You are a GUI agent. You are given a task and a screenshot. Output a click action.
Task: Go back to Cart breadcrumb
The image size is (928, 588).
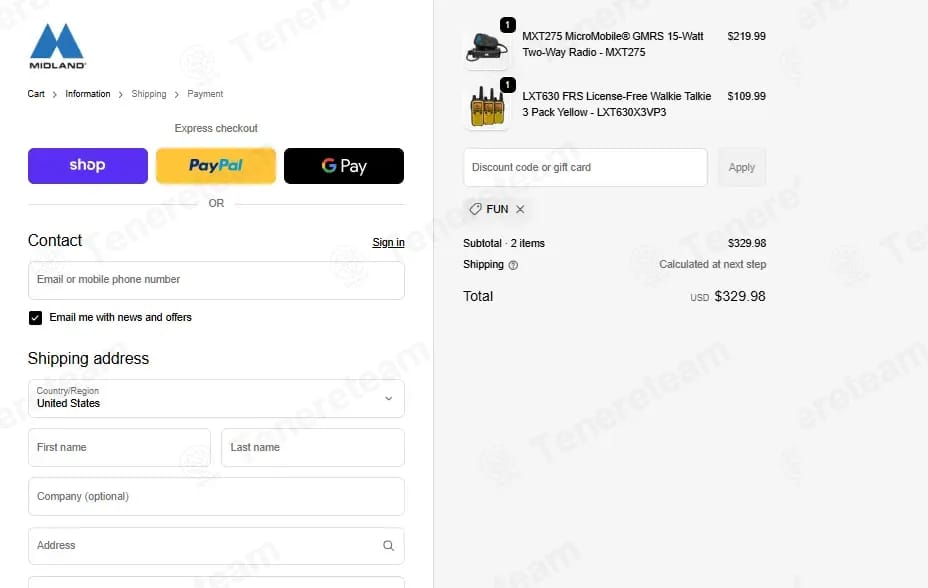pos(36,94)
